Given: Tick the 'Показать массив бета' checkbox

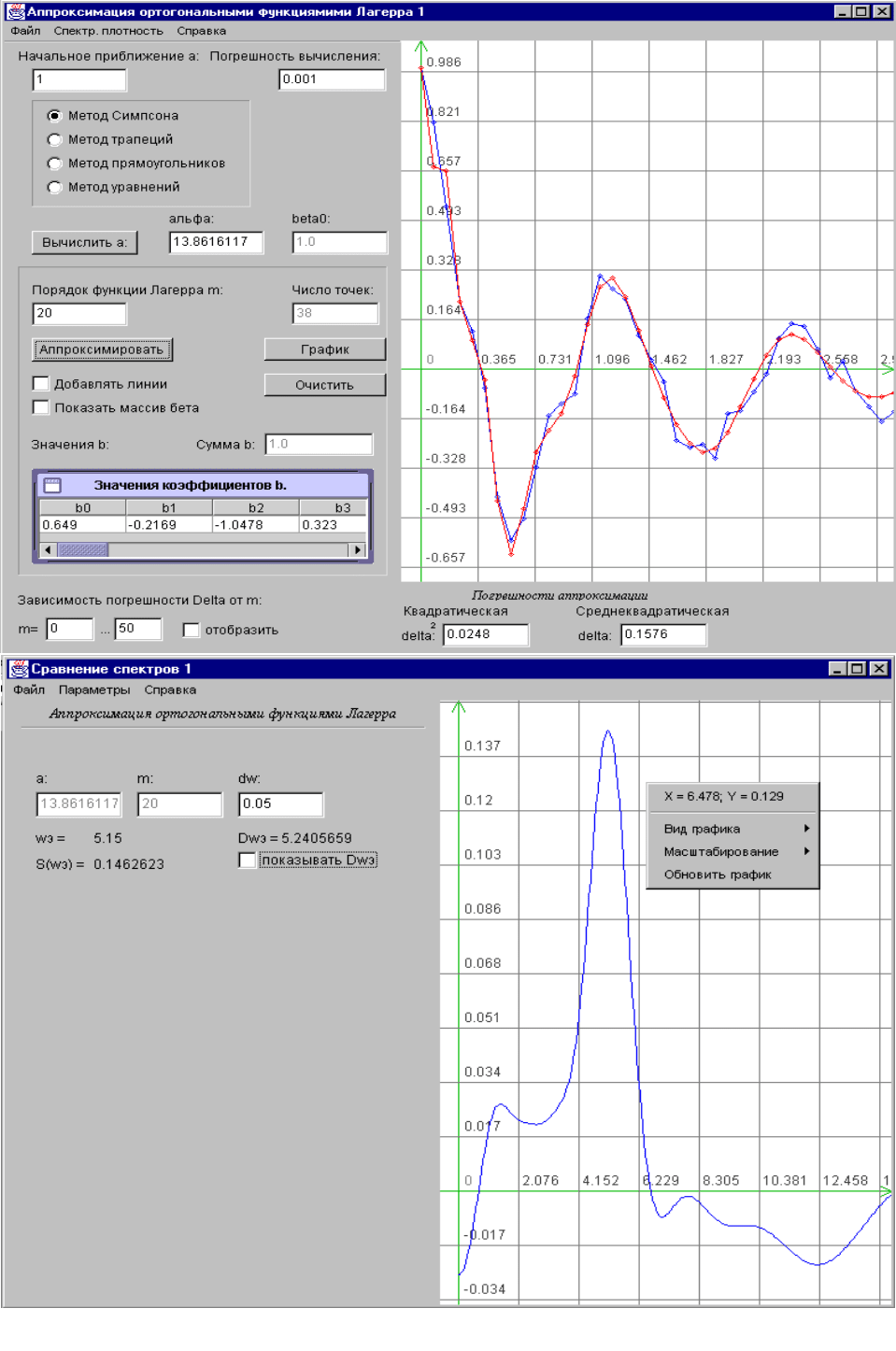Looking at the screenshot, I should pos(40,407).
